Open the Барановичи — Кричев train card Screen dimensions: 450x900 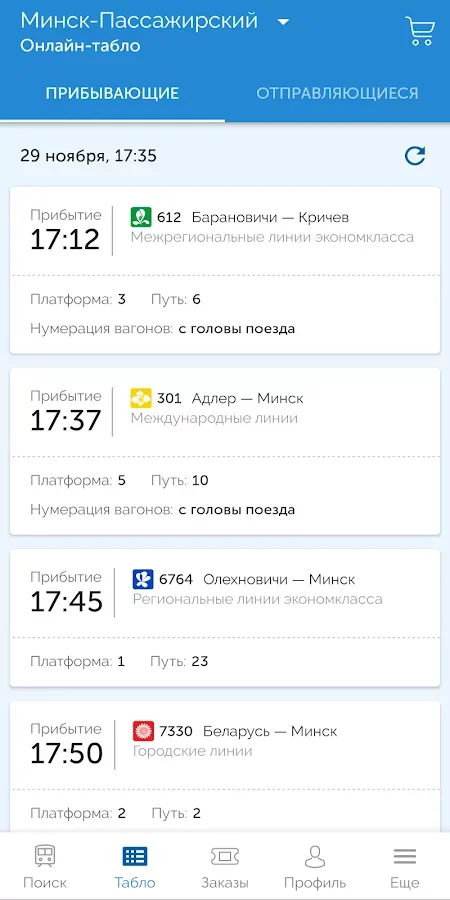click(x=225, y=270)
